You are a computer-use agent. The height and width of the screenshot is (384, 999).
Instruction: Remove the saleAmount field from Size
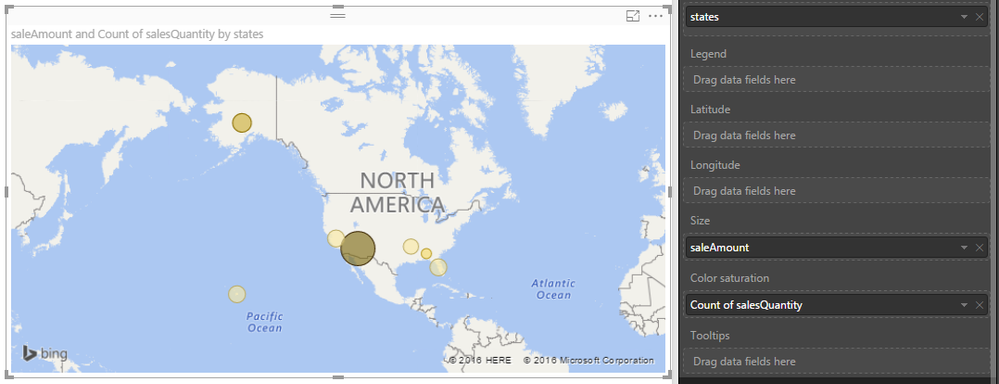pyautogui.click(x=980, y=248)
